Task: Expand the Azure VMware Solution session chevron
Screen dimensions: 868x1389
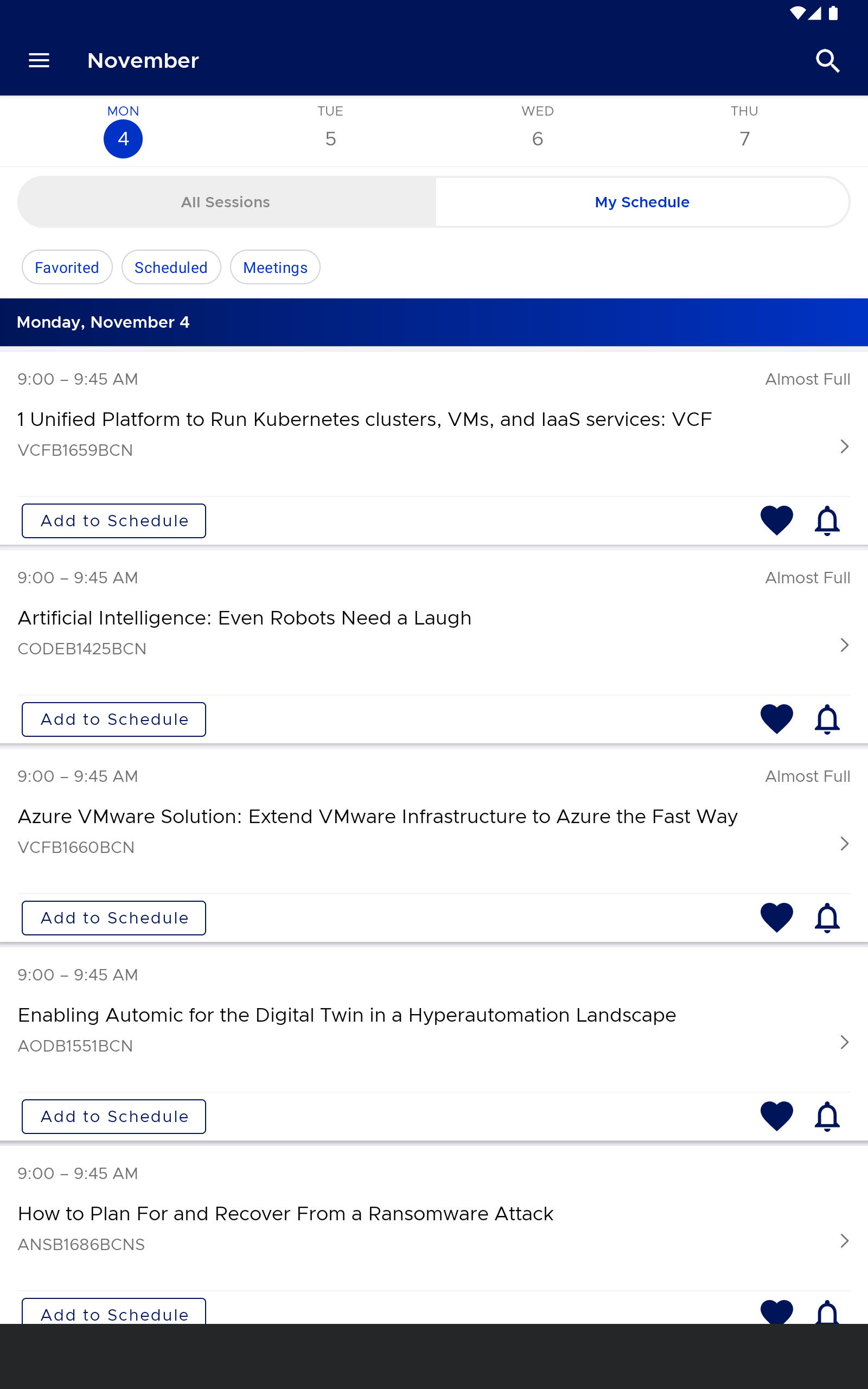Action: [x=844, y=843]
